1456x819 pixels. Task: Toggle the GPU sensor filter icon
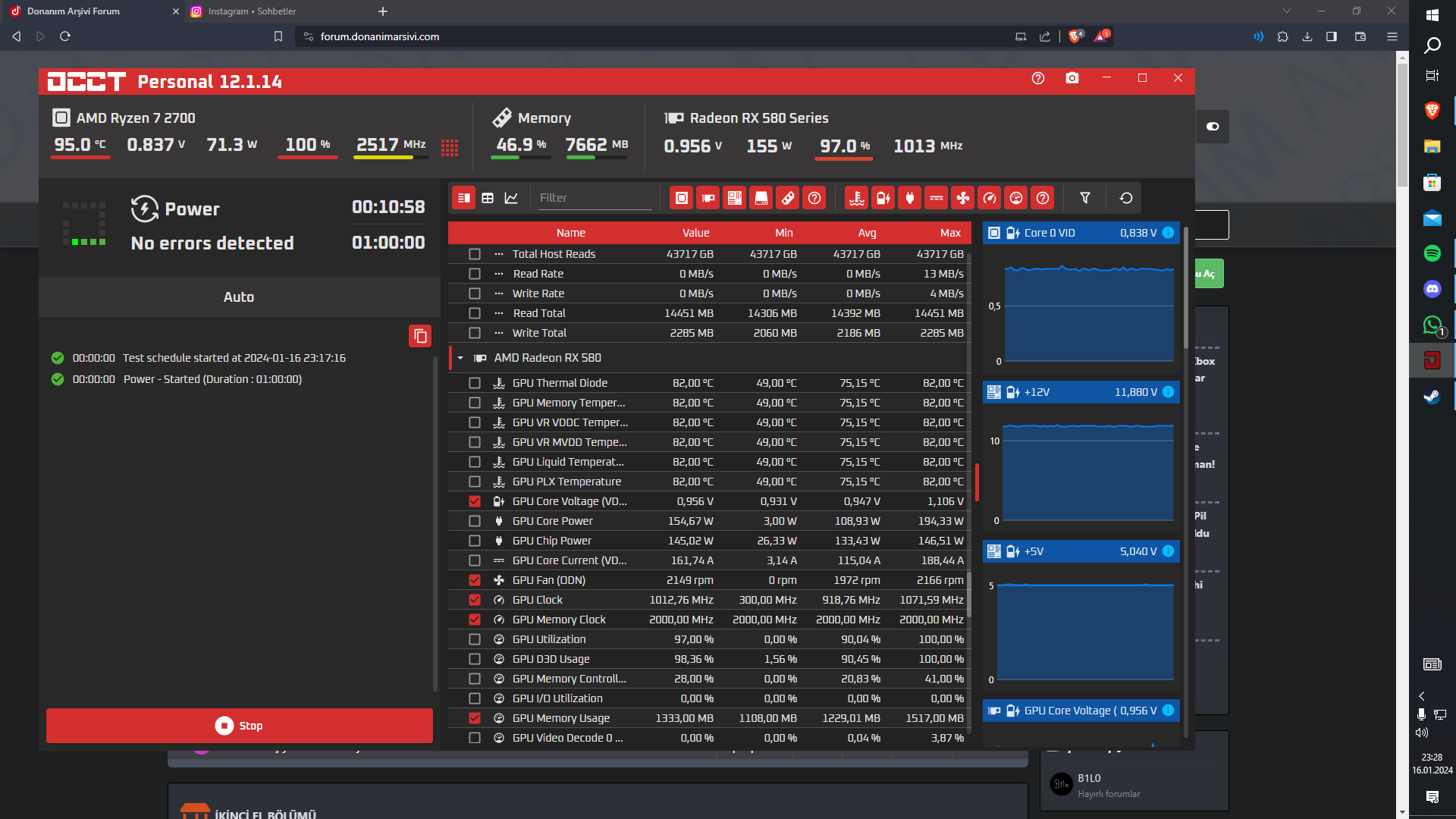(708, 198)
